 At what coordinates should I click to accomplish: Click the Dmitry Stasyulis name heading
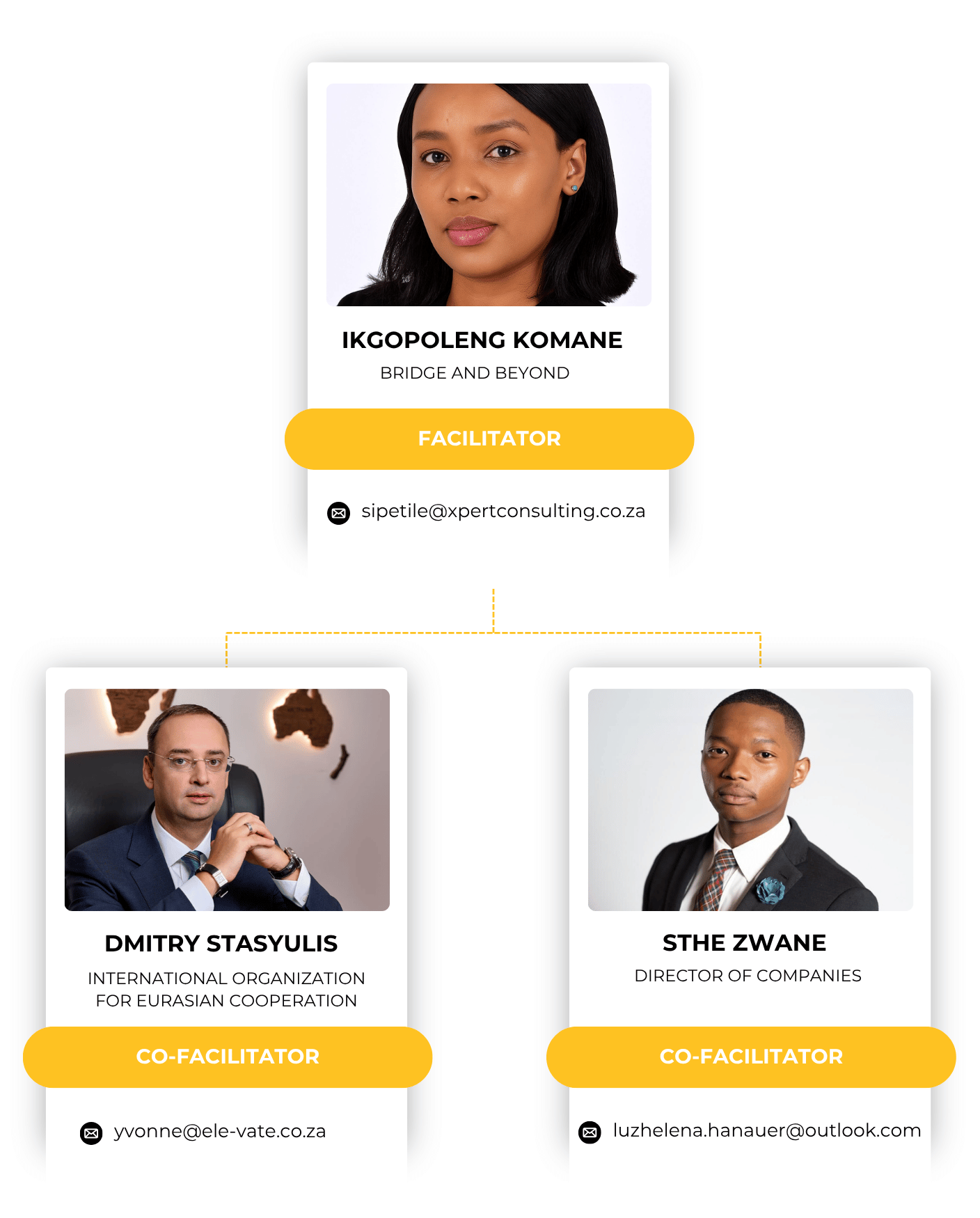[221, 944]
